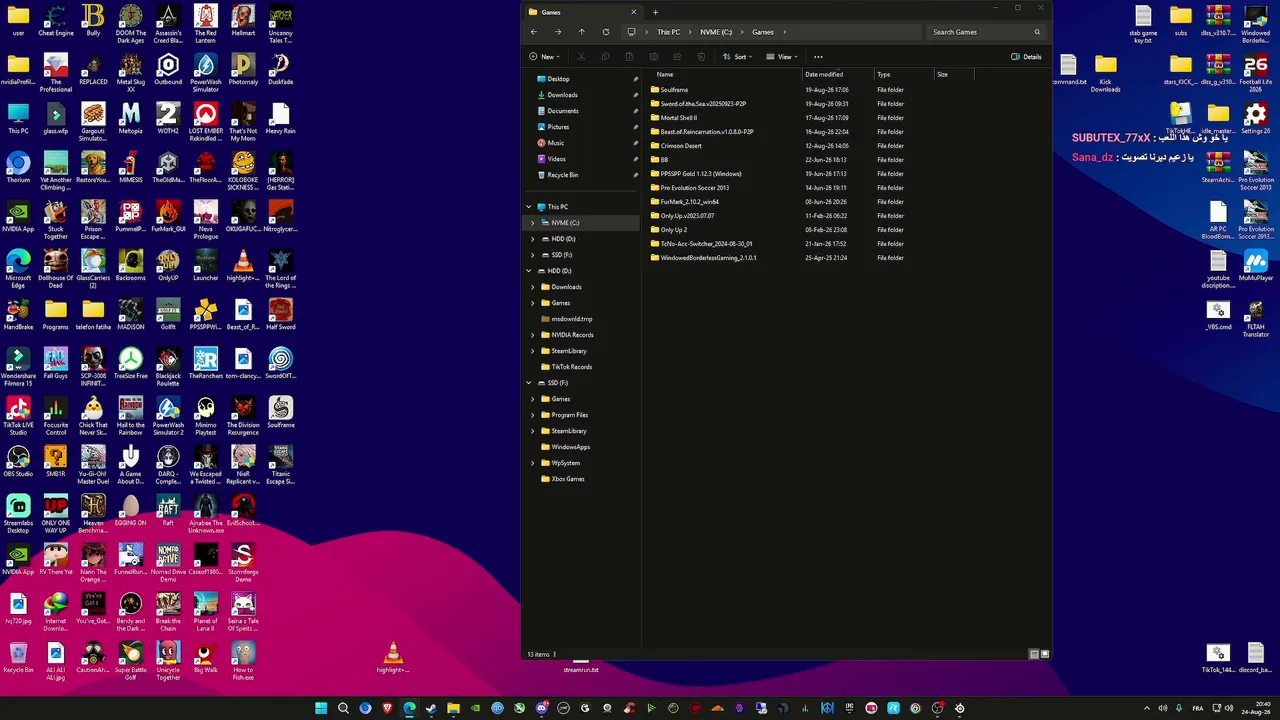Refresh the Games folder view
The height and width of the screenshot is (720, 1280).
(x=606, y=32)
